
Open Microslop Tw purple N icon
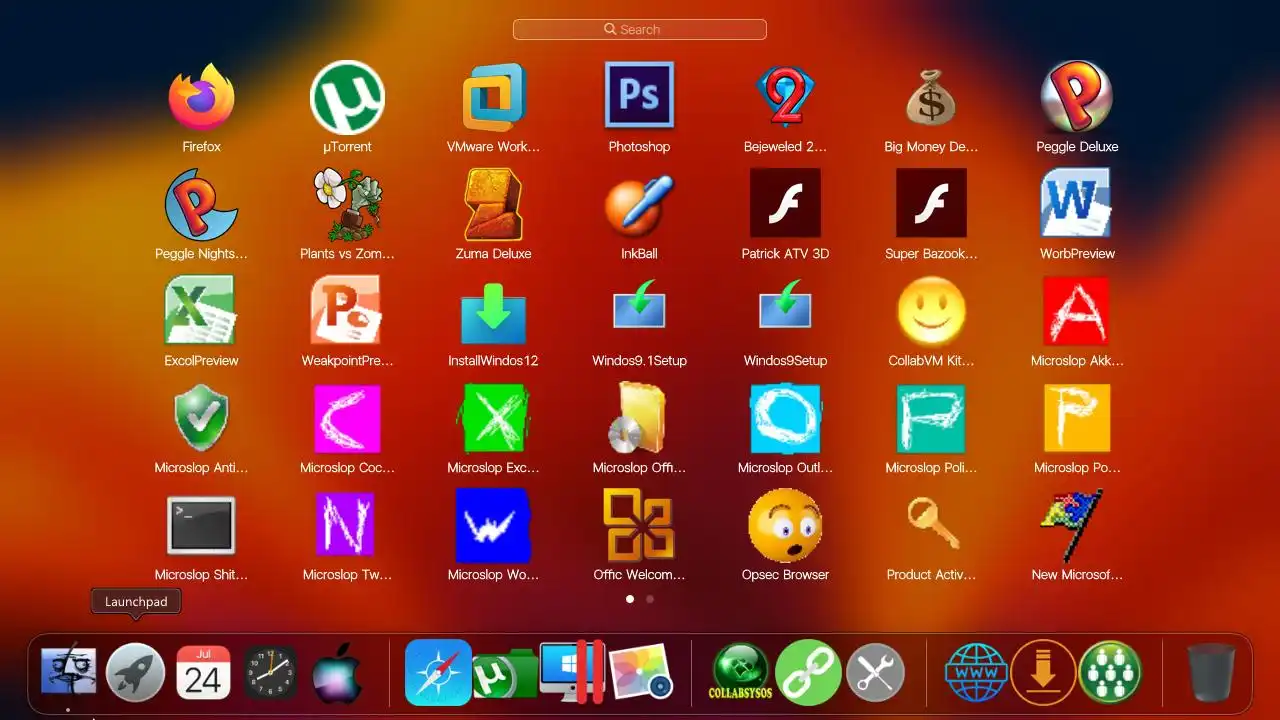tap(347, 525)
